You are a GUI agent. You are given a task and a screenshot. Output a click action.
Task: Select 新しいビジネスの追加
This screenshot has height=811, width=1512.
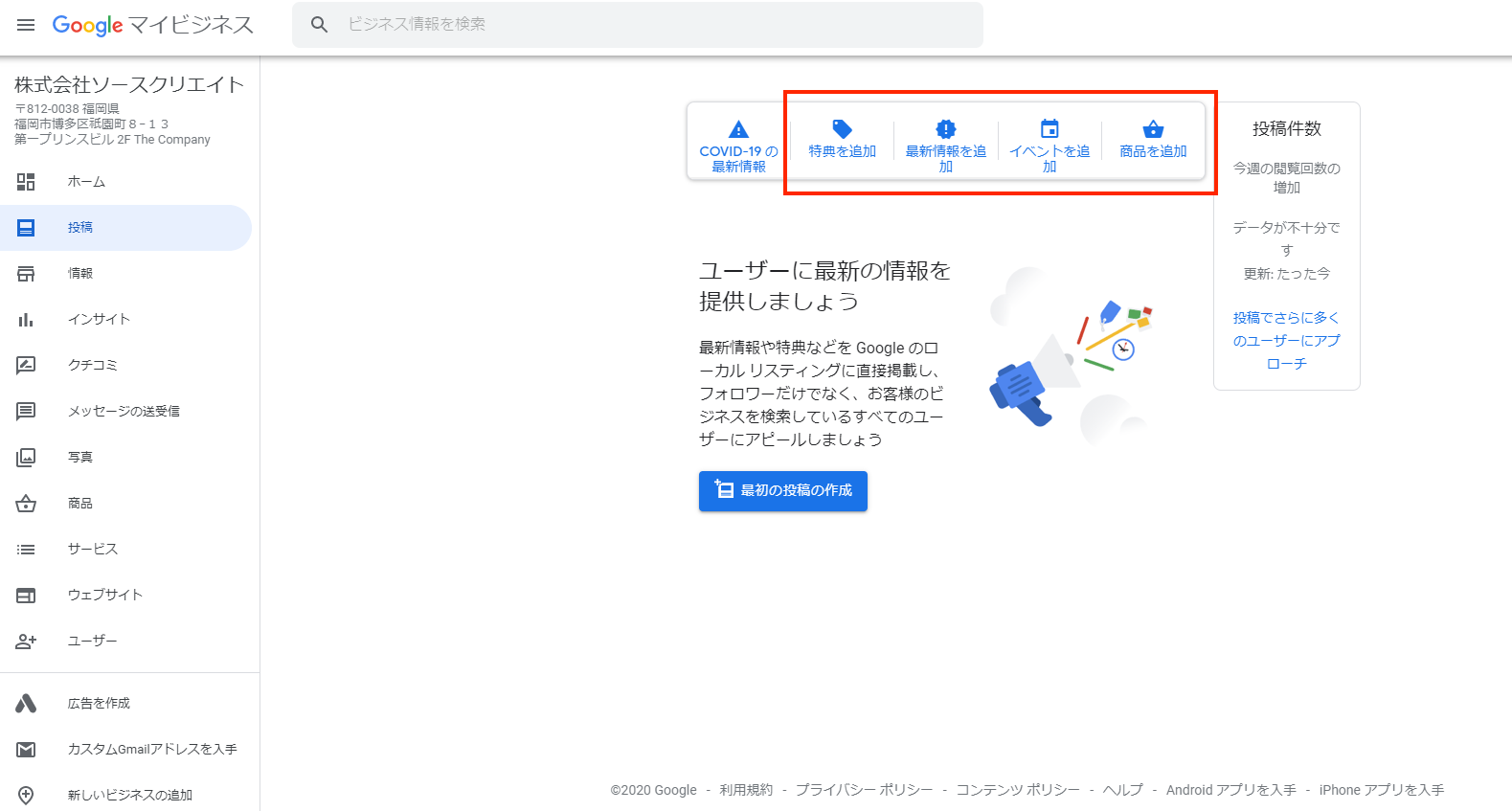(125, 796)
